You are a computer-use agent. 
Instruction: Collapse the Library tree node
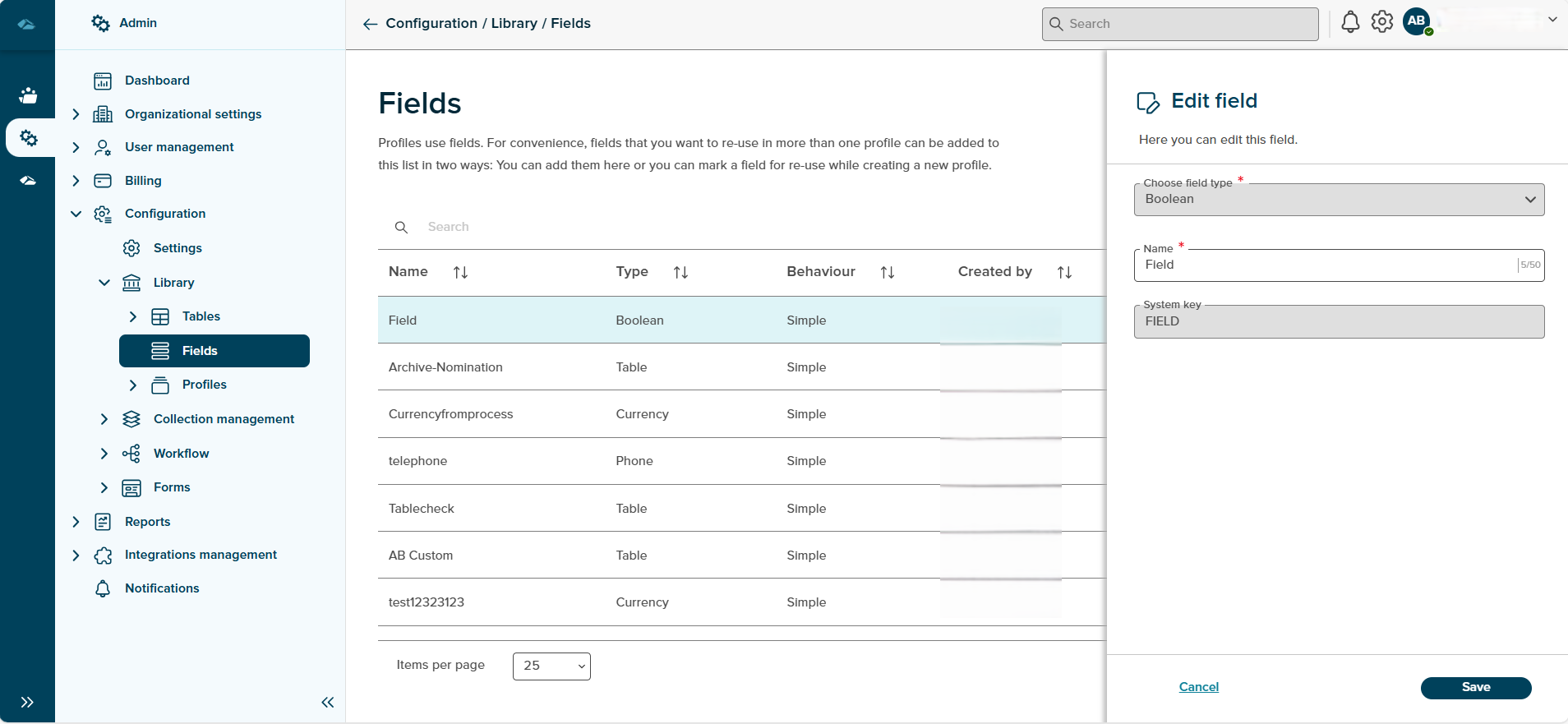(x=104, y=283)
